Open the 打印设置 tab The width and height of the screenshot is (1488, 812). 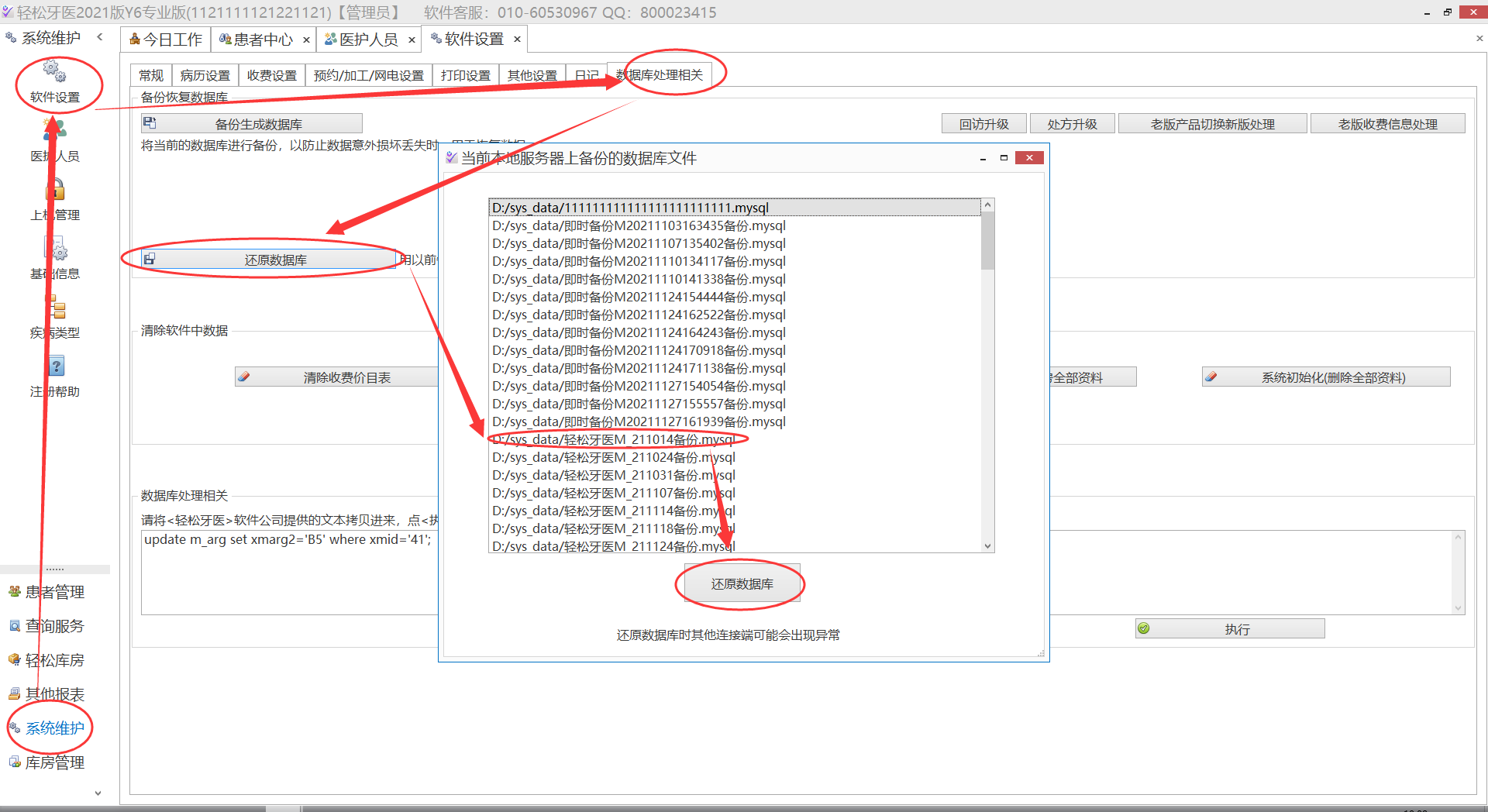[466, 75]
